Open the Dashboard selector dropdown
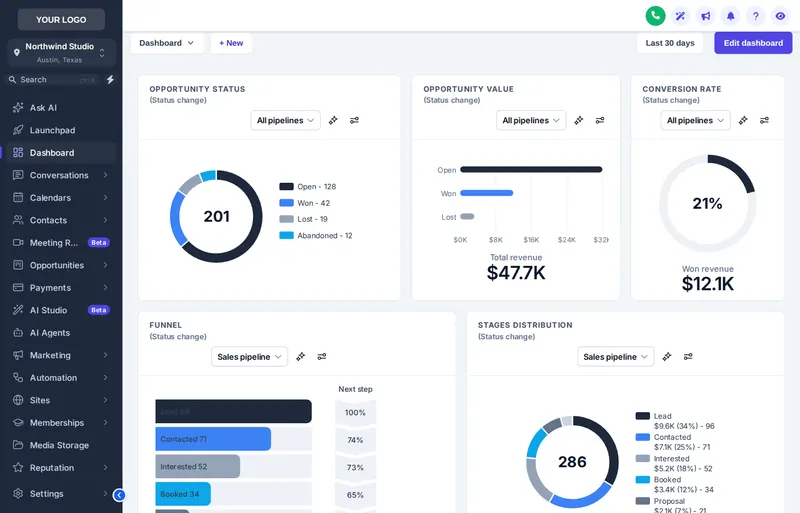This screenshot has width=800, height=513. point(166,43)
